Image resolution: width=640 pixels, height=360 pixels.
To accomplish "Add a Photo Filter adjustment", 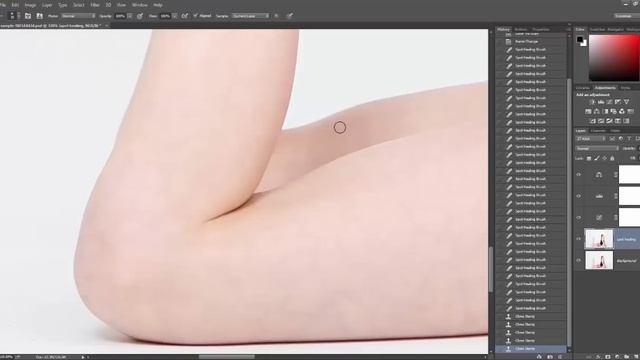I will pyautogui.click(x=613, y=111).
